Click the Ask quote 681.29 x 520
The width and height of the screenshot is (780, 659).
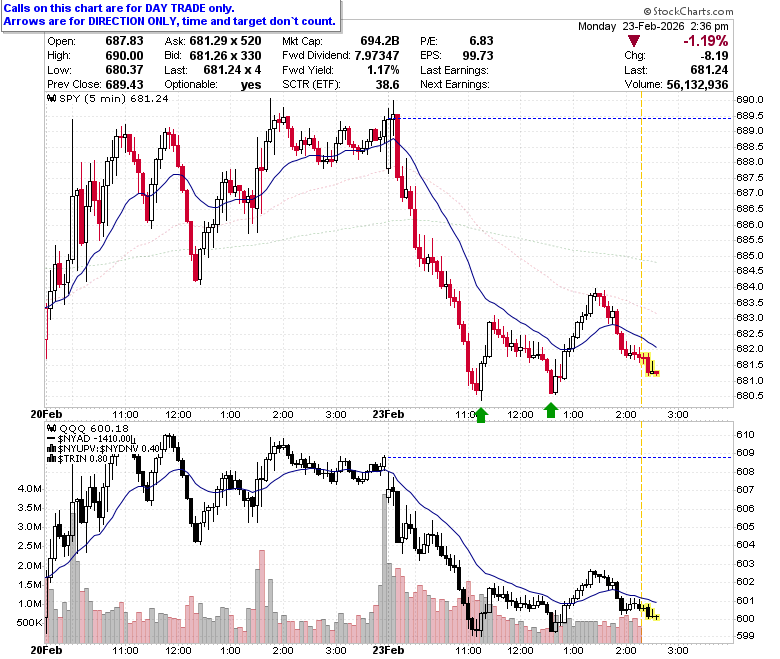pyautogui.click(x=225, y=41)
